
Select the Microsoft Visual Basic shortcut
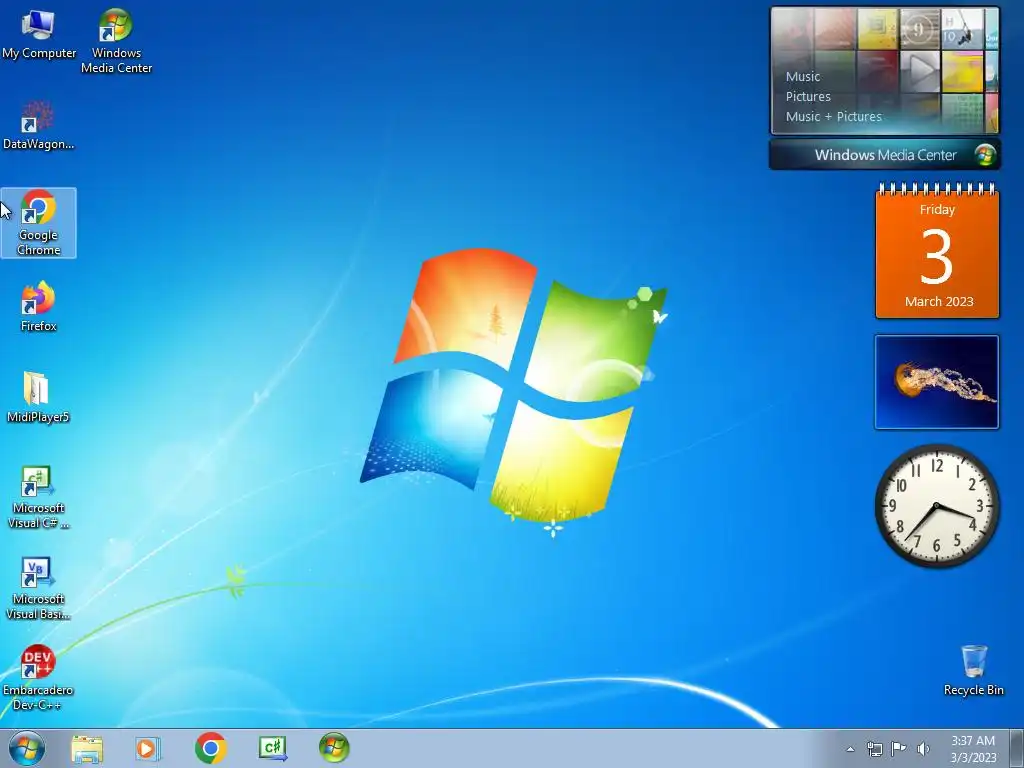click(38, 588)
